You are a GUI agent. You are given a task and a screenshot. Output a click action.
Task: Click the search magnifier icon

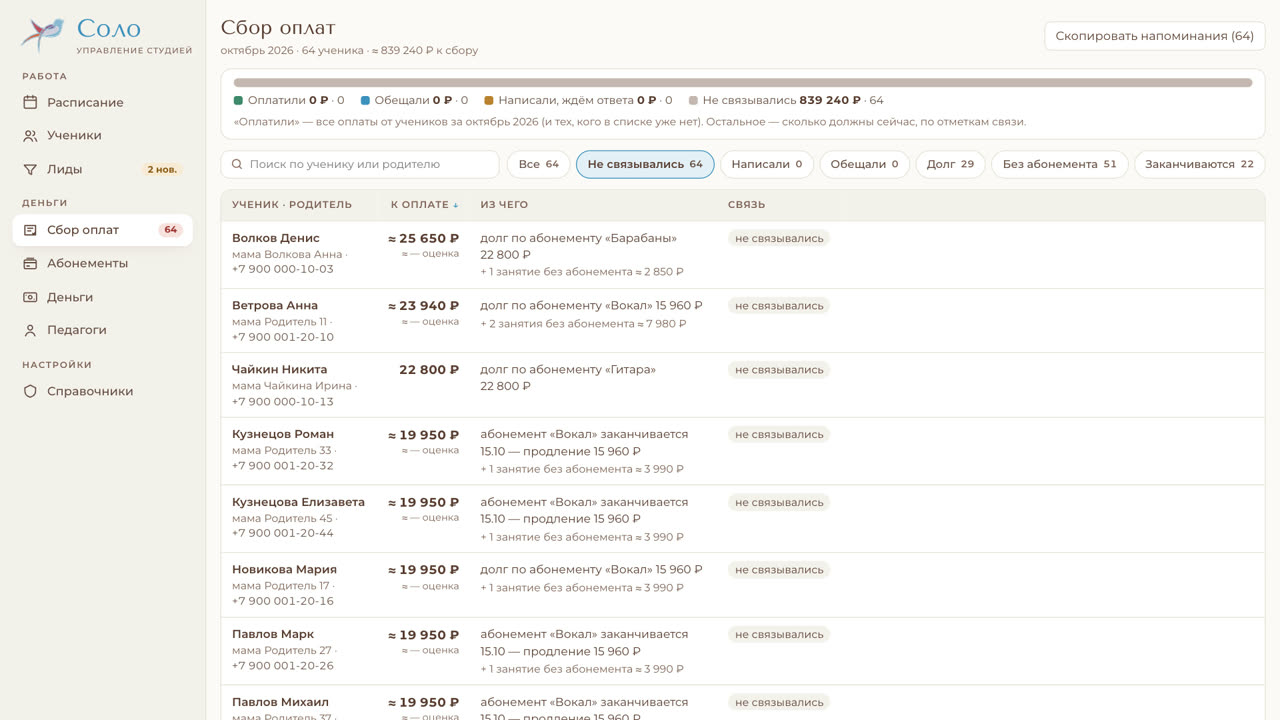coord(237,164)
